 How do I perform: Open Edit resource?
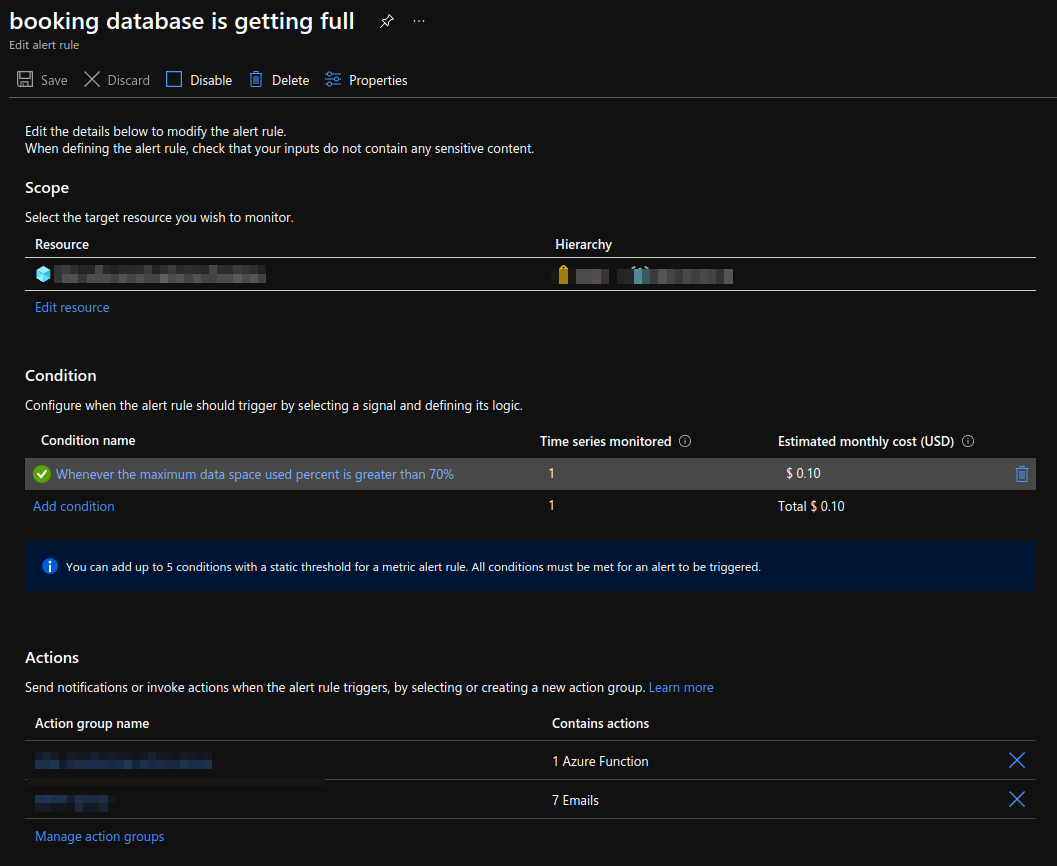coord(71,307)
